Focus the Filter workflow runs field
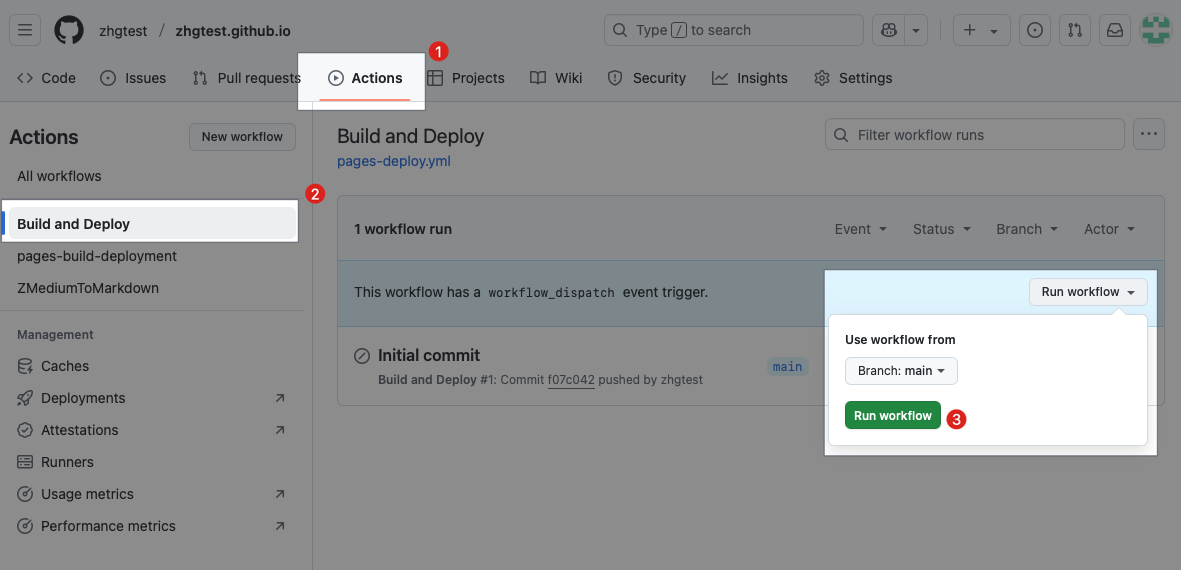 (x=985, y=135)
